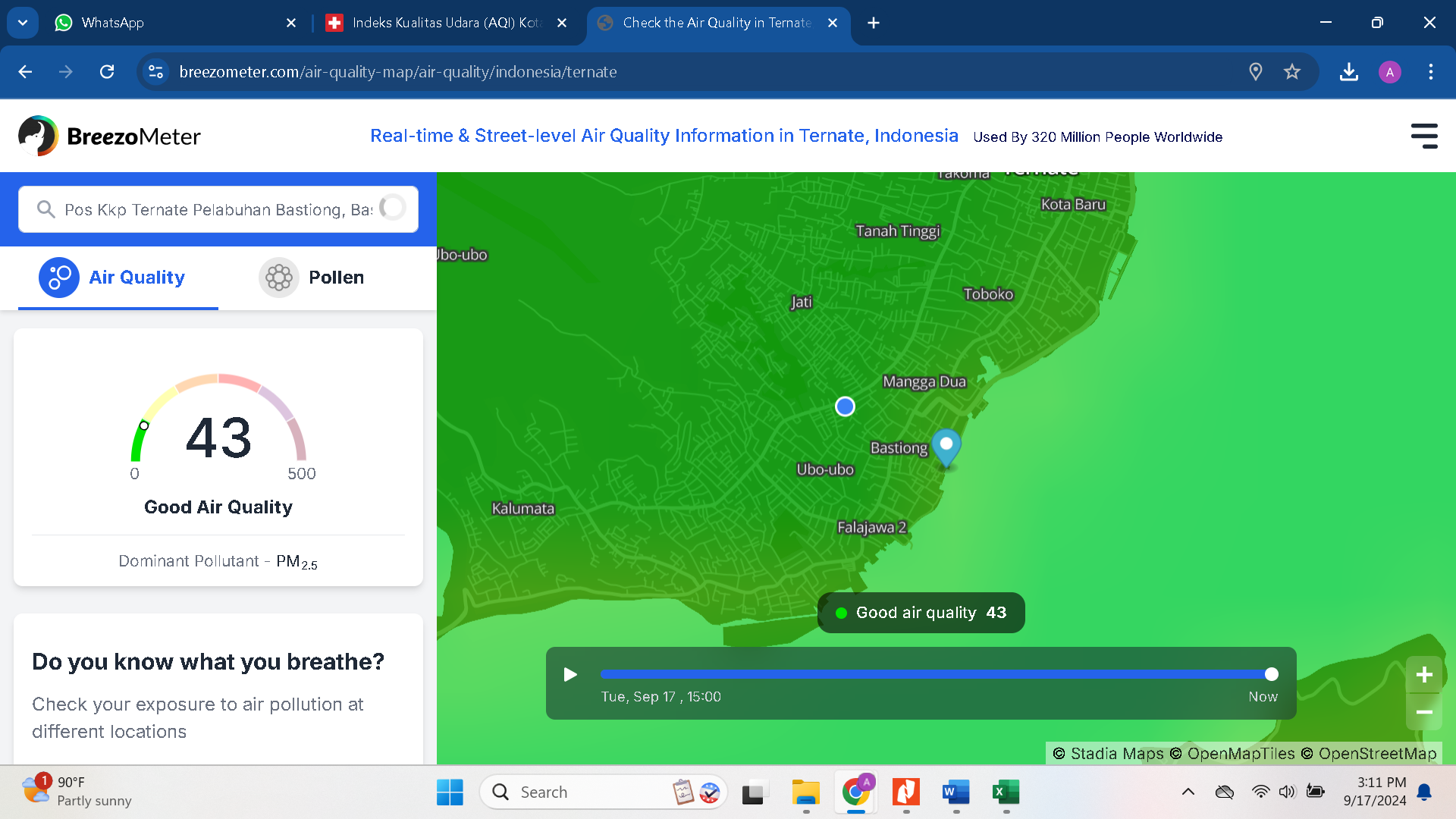This screenshot has height=819, width=1456.
Task: Click the Wi-Fi icon in system tray
Action: pos(1260,792)
